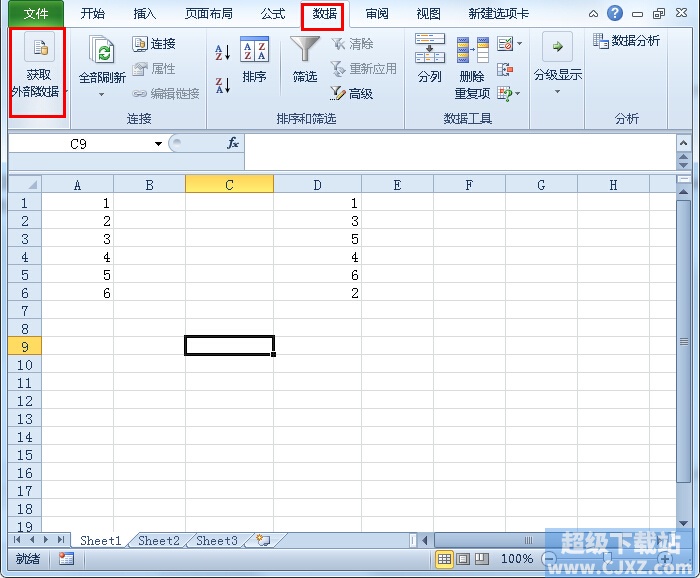Switch to Page Layout view in status bar

pyautogui.click(x=463, y=558)
